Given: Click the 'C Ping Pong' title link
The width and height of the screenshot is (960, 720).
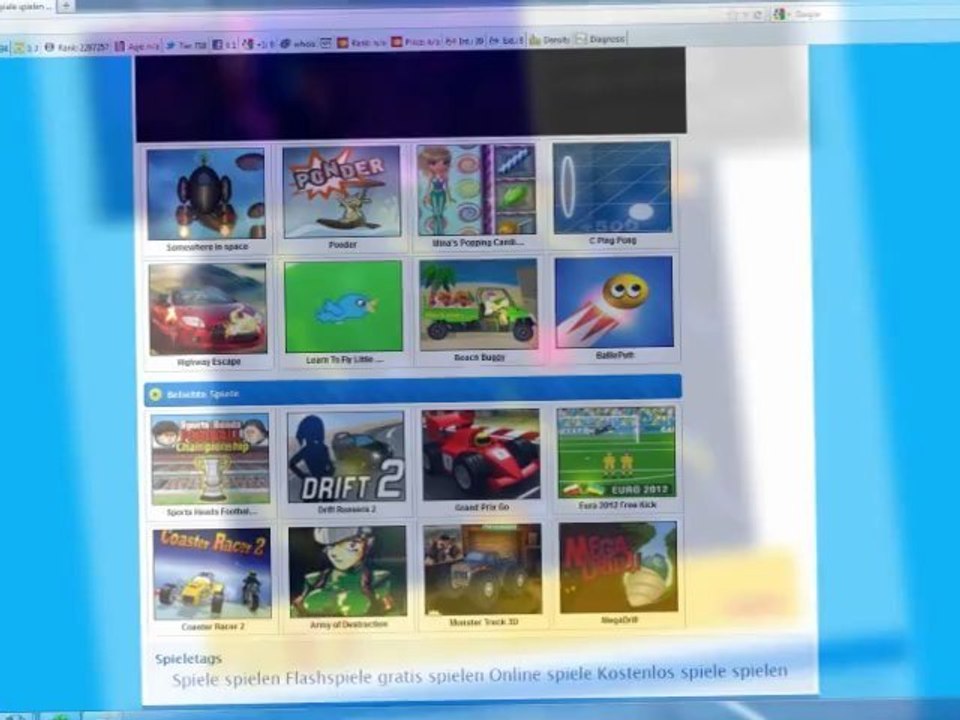Looking at the screenshot, I should 613,241.
